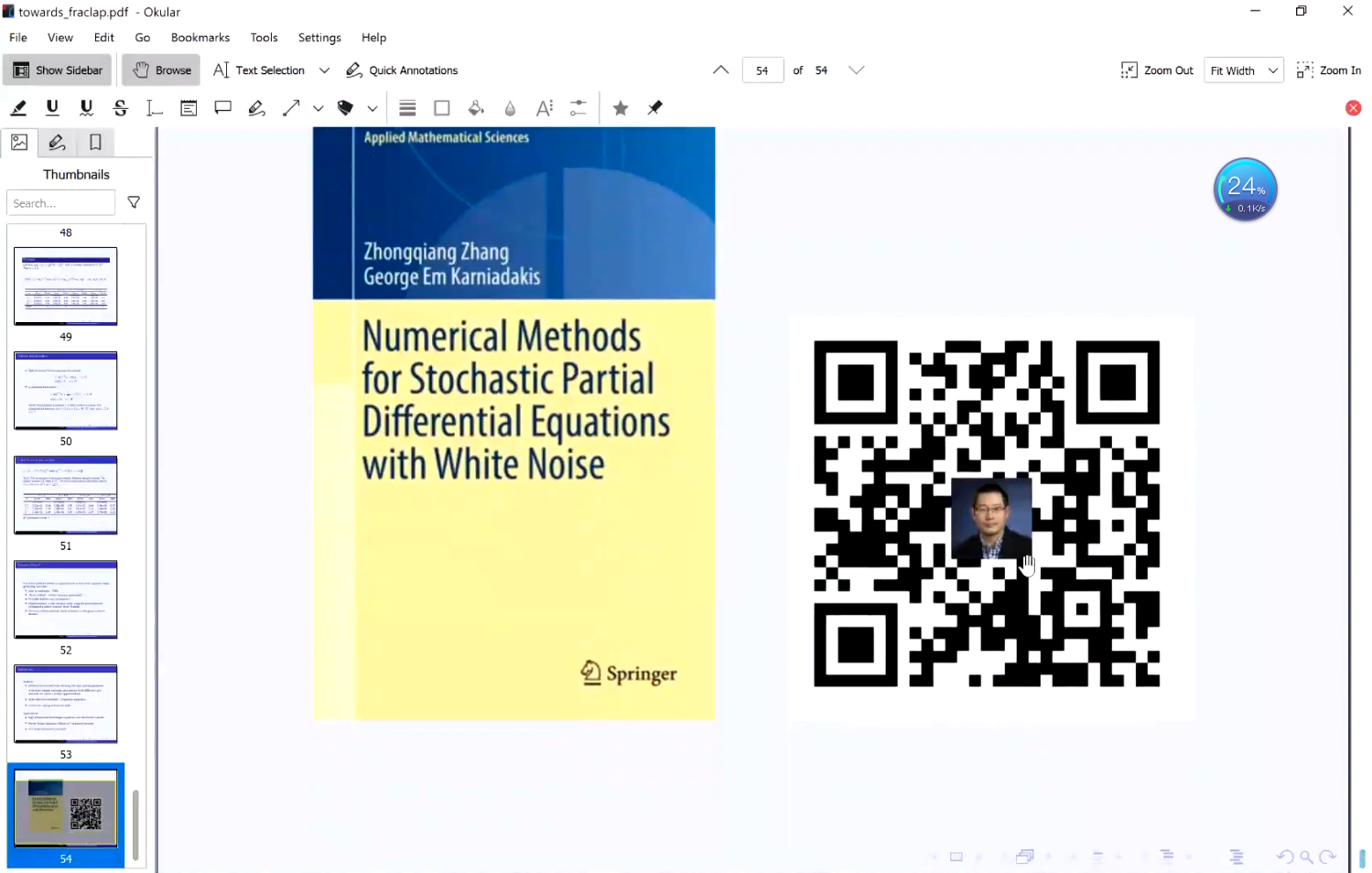Screen dimensions: 1372x873
Task: Open Quick Annotations
Action: [402, 70]
